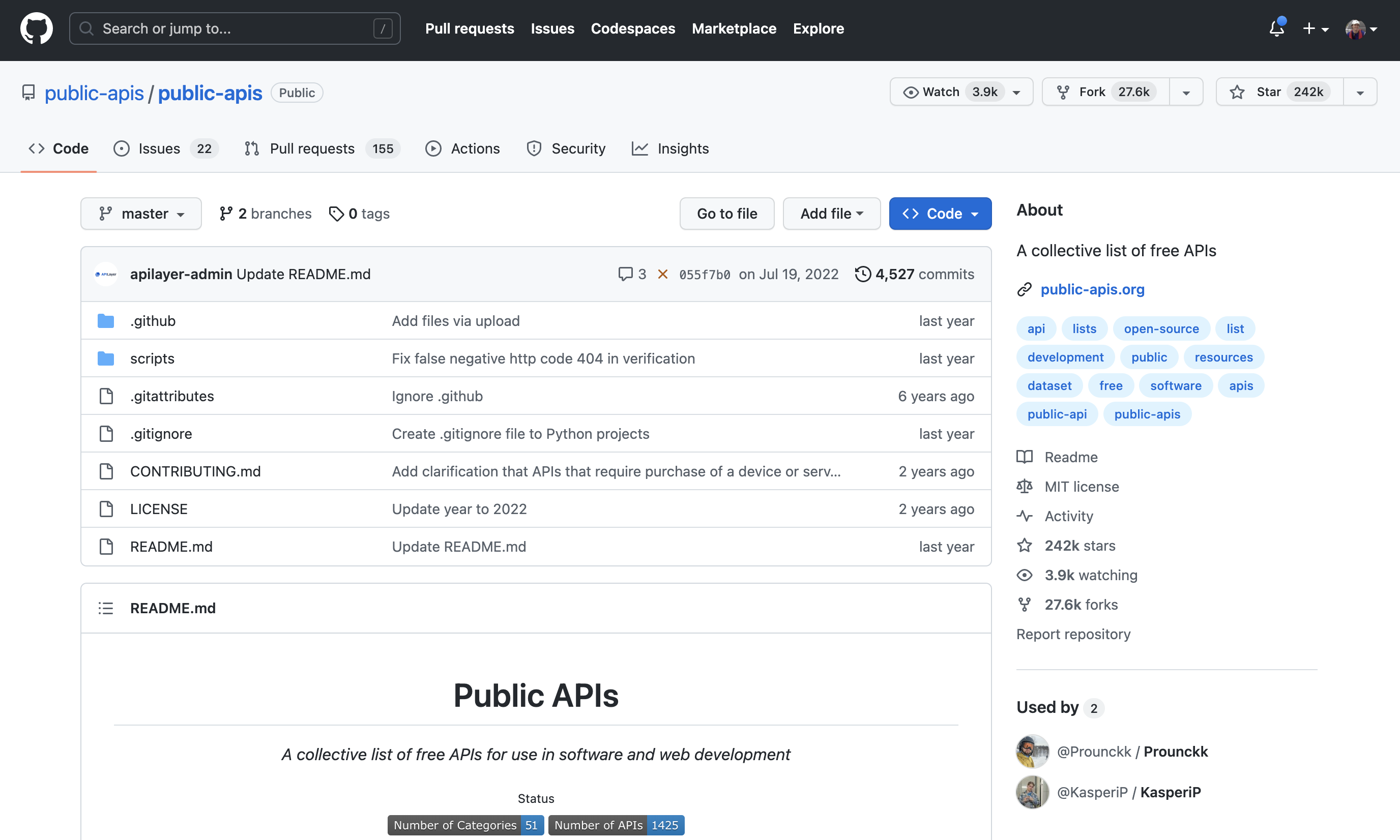Switch to the Actions tab
Viewport: 1400px width, 840px height.
[463, 148]
